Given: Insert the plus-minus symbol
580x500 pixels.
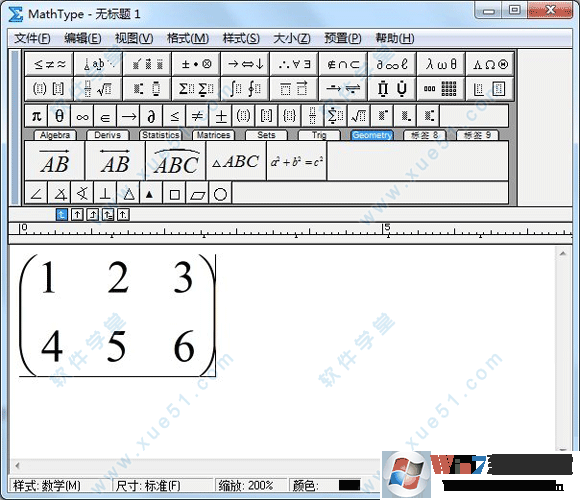Looking at the screenshot, I should click(221, 116).
